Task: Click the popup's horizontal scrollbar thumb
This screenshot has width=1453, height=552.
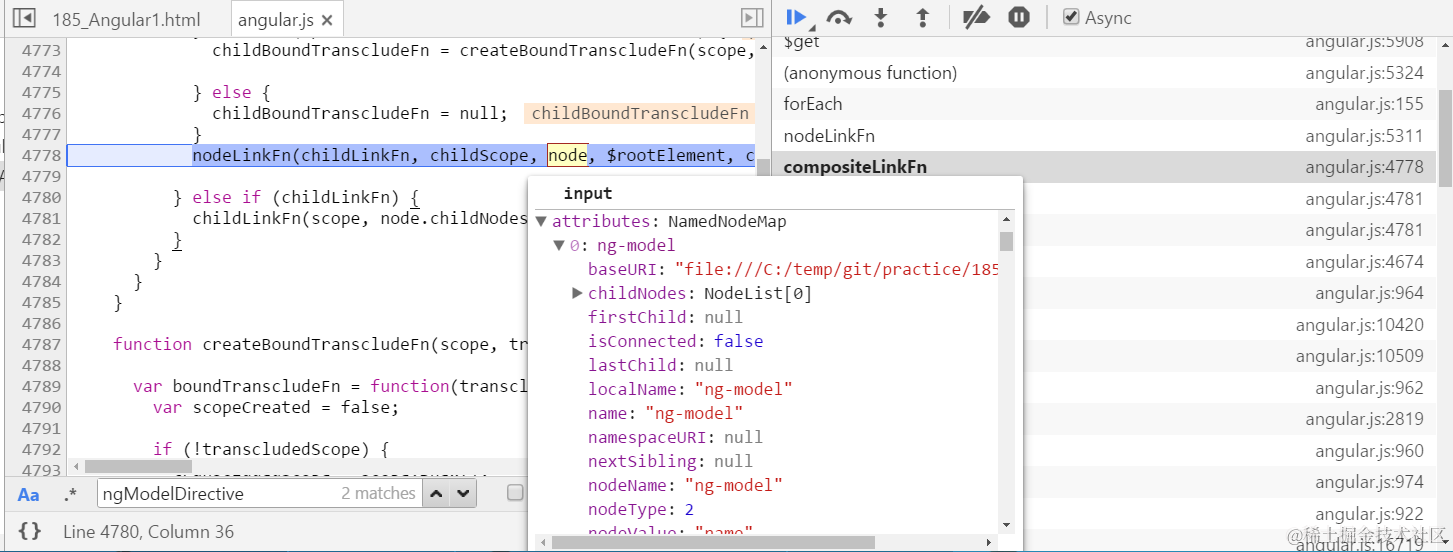Action: (713, 542)
